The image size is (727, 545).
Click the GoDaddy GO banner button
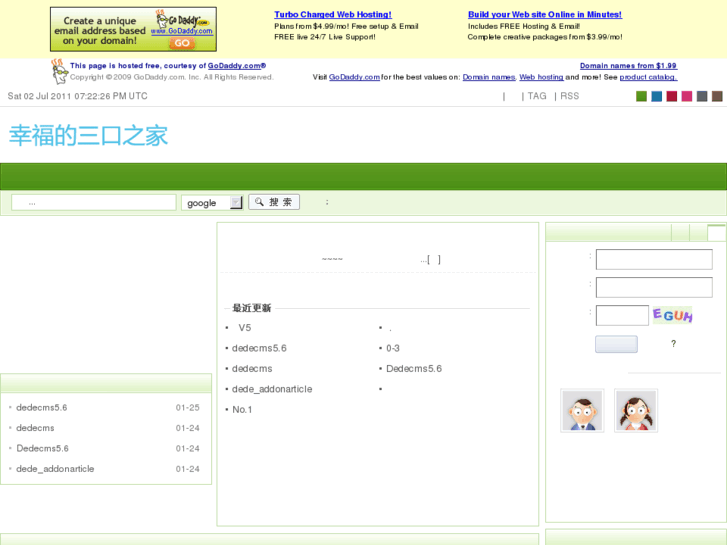click(x=182, y=43)
